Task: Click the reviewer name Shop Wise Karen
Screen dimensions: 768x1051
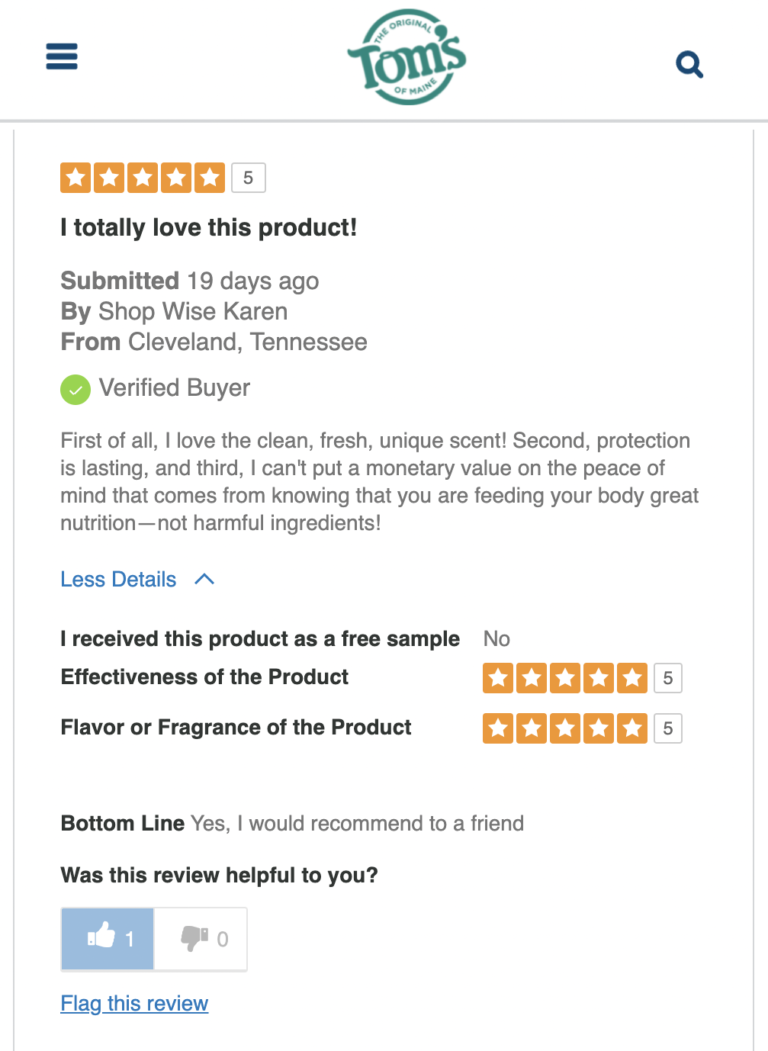Action: (193, 312)
